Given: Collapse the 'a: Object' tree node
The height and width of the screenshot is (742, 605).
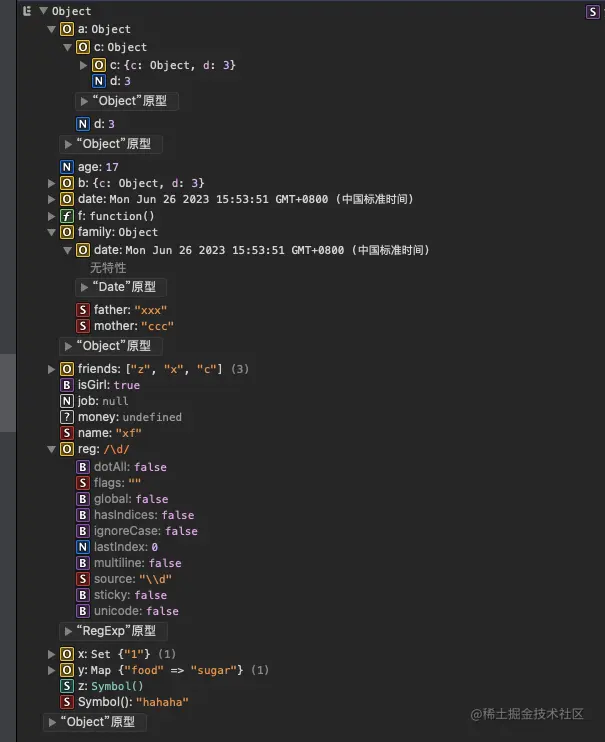Looking at the screenshot, I should coord(52,29).
